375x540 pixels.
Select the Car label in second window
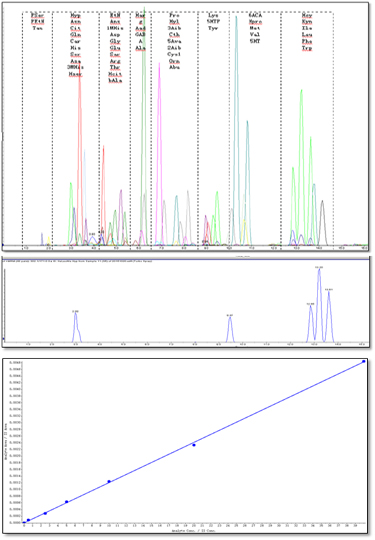[75, 41]
